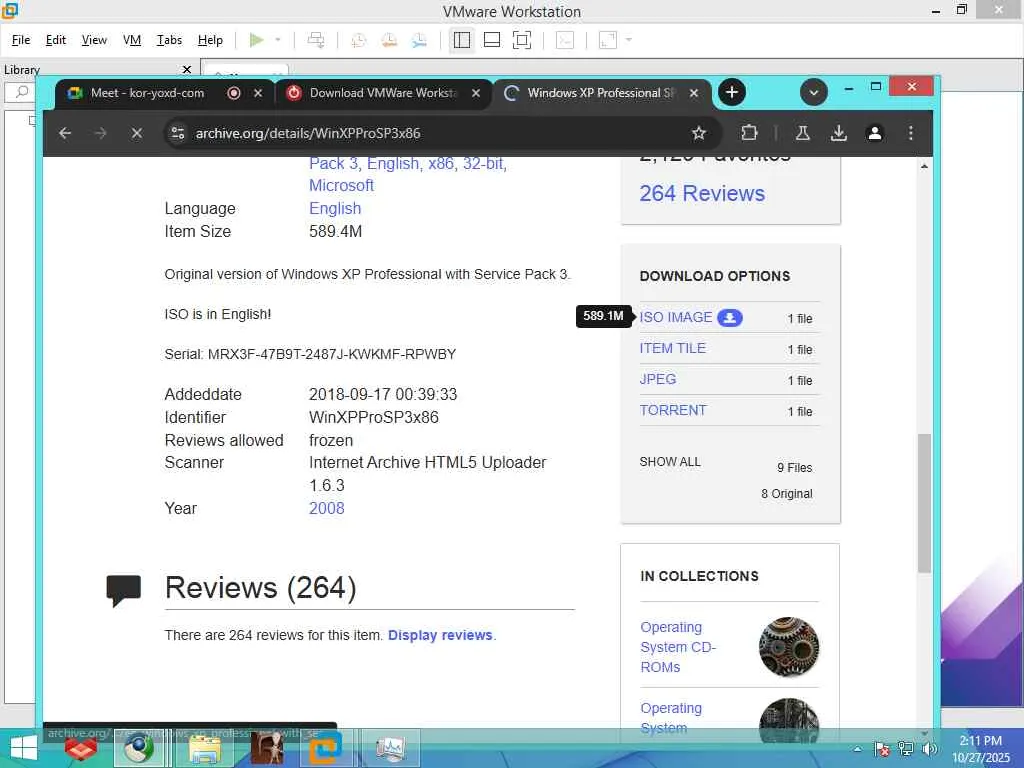The height and width of the screenshot is (768, 1024).
Task: Click the TORRENT download option
Action: 673,410
